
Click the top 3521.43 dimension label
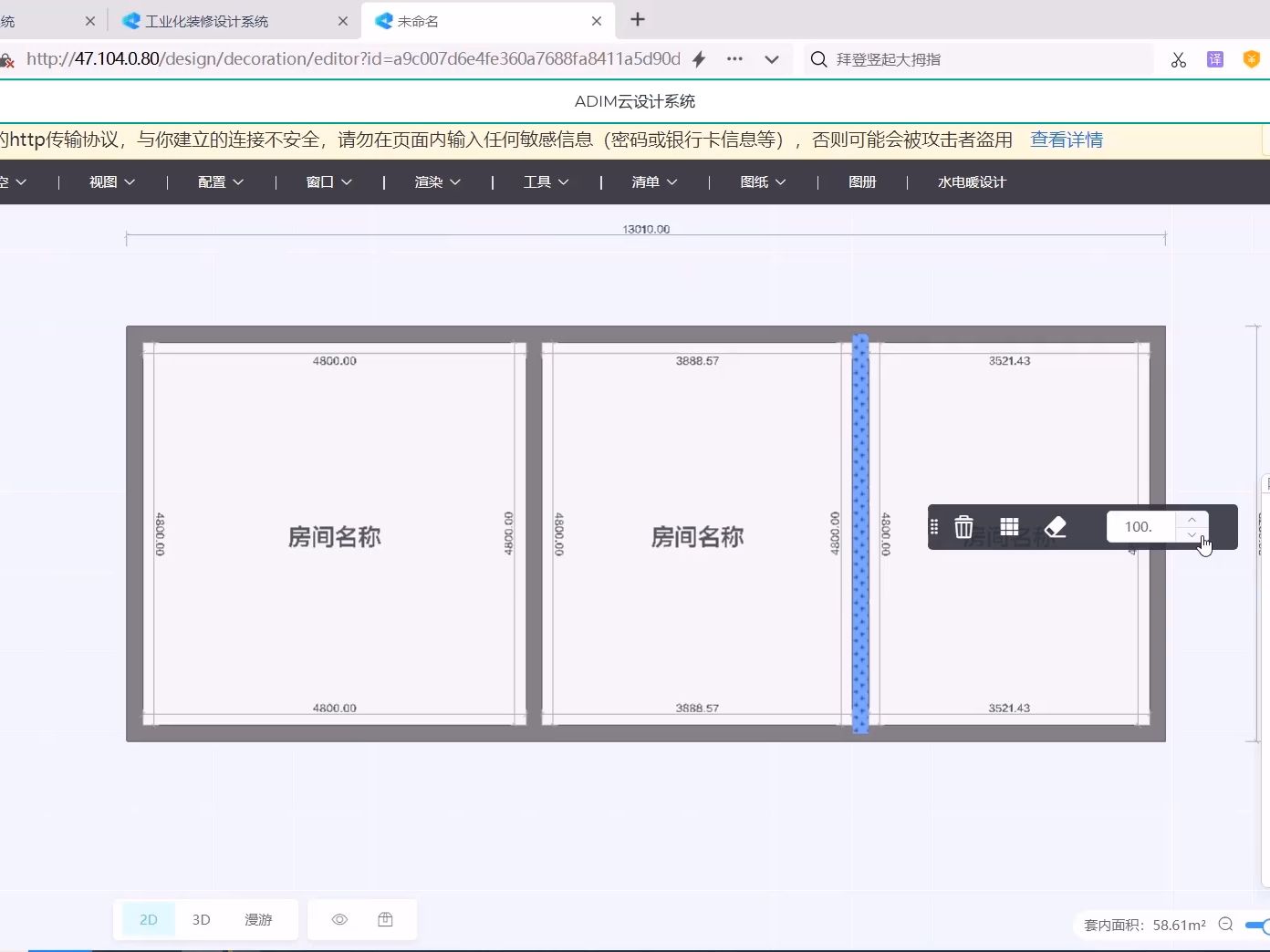1009,361
